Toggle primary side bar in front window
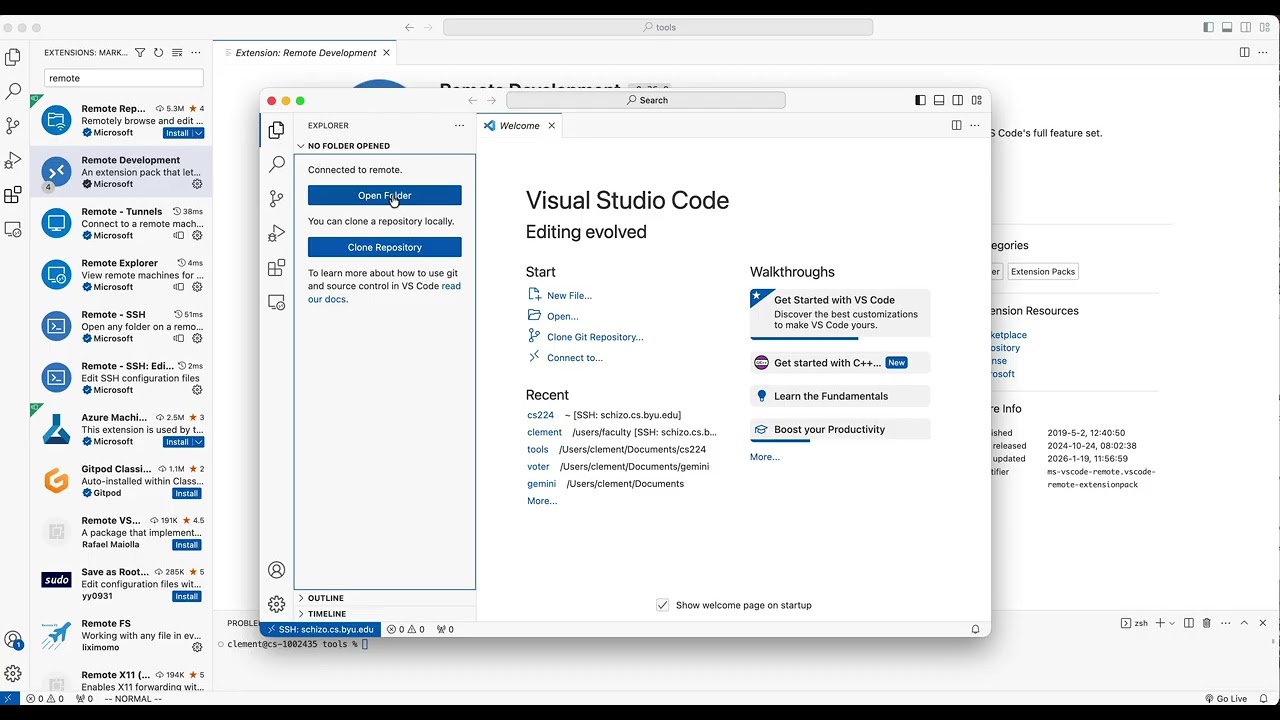The width and height of the screenshot is (1280, 720). pyautogui.click(x=920, y=100)
